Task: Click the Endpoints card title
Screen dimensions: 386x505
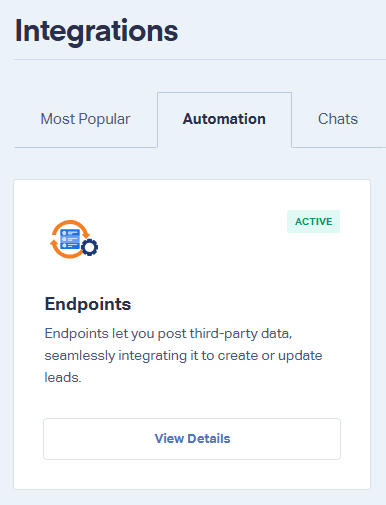Action: [x=88, y=304]
